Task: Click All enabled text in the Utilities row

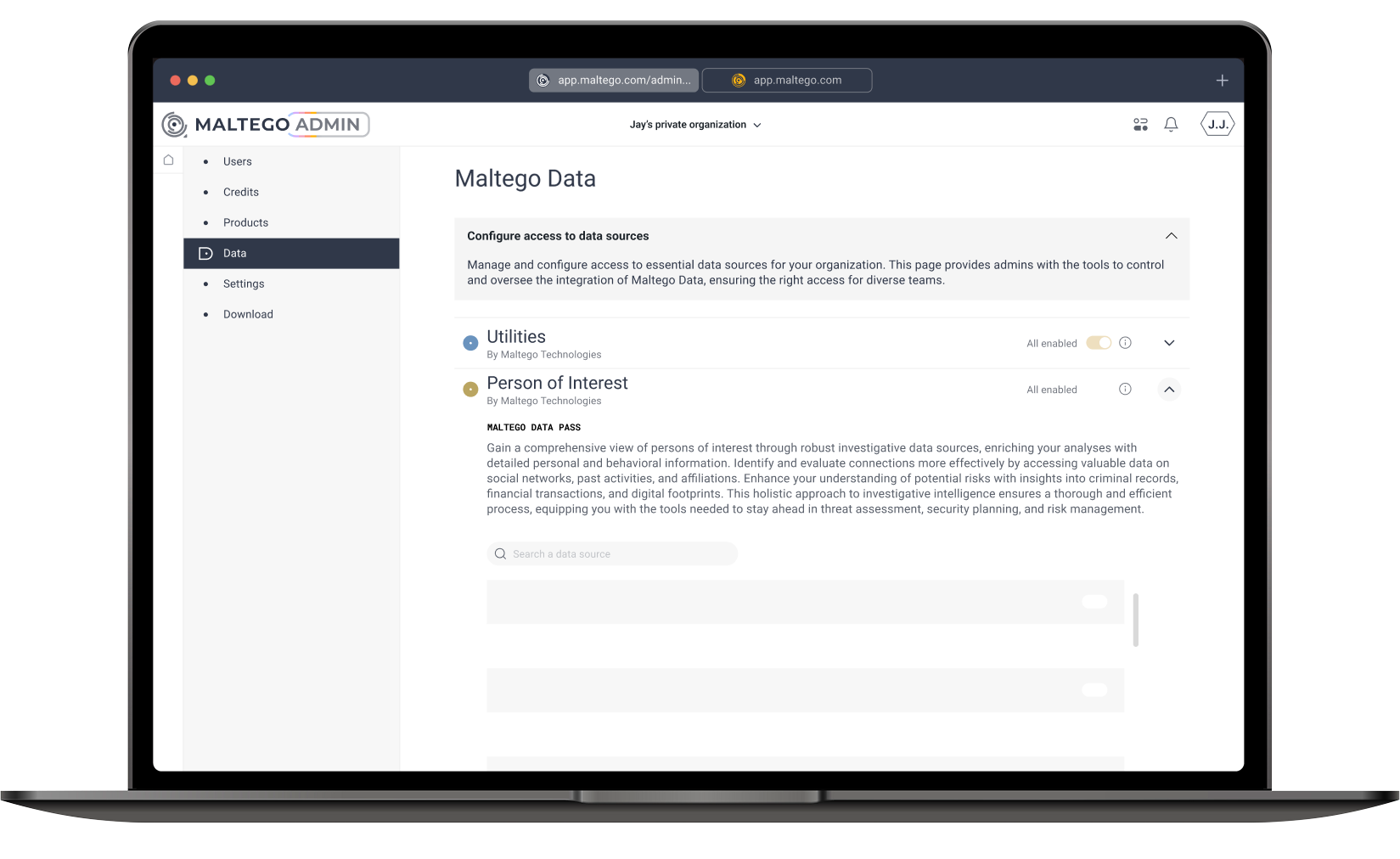Action: (x=1052, y=344)
